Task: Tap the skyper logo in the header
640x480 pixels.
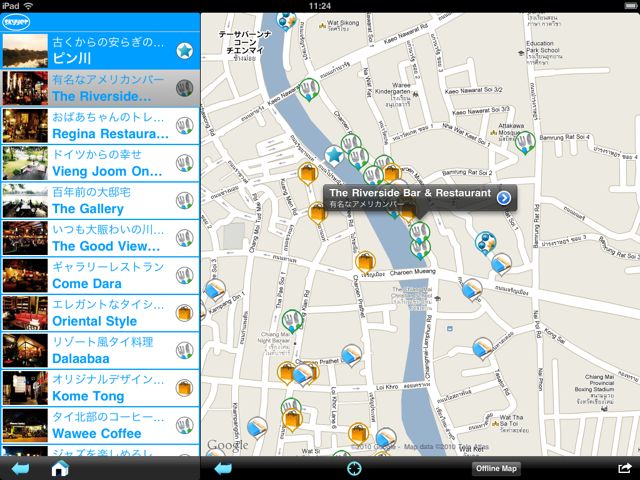Action: (16, 22)
